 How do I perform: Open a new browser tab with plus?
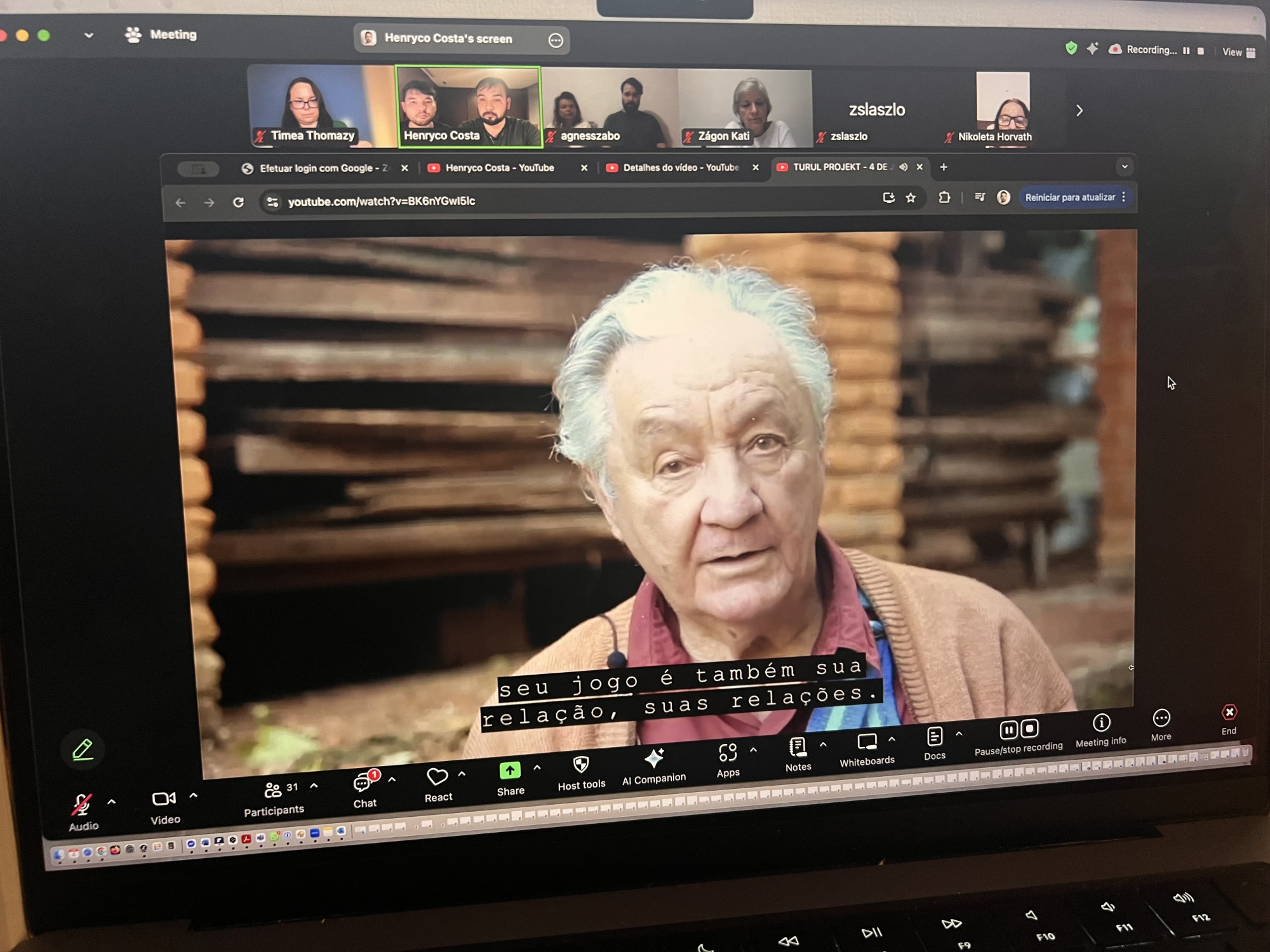tap(944, 167)
